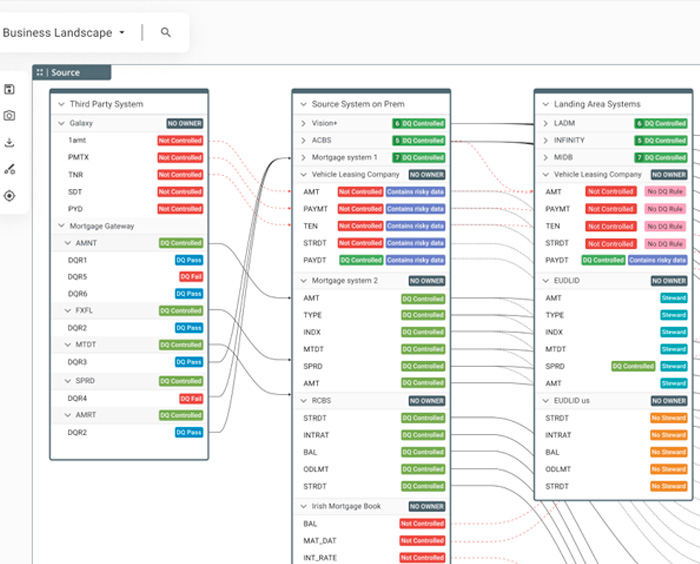Image resolution: width=700 pixels, height=564 pixels.
Task: Click the NO OWNER badge on Galaxy
Action: [x=185, y=123]
